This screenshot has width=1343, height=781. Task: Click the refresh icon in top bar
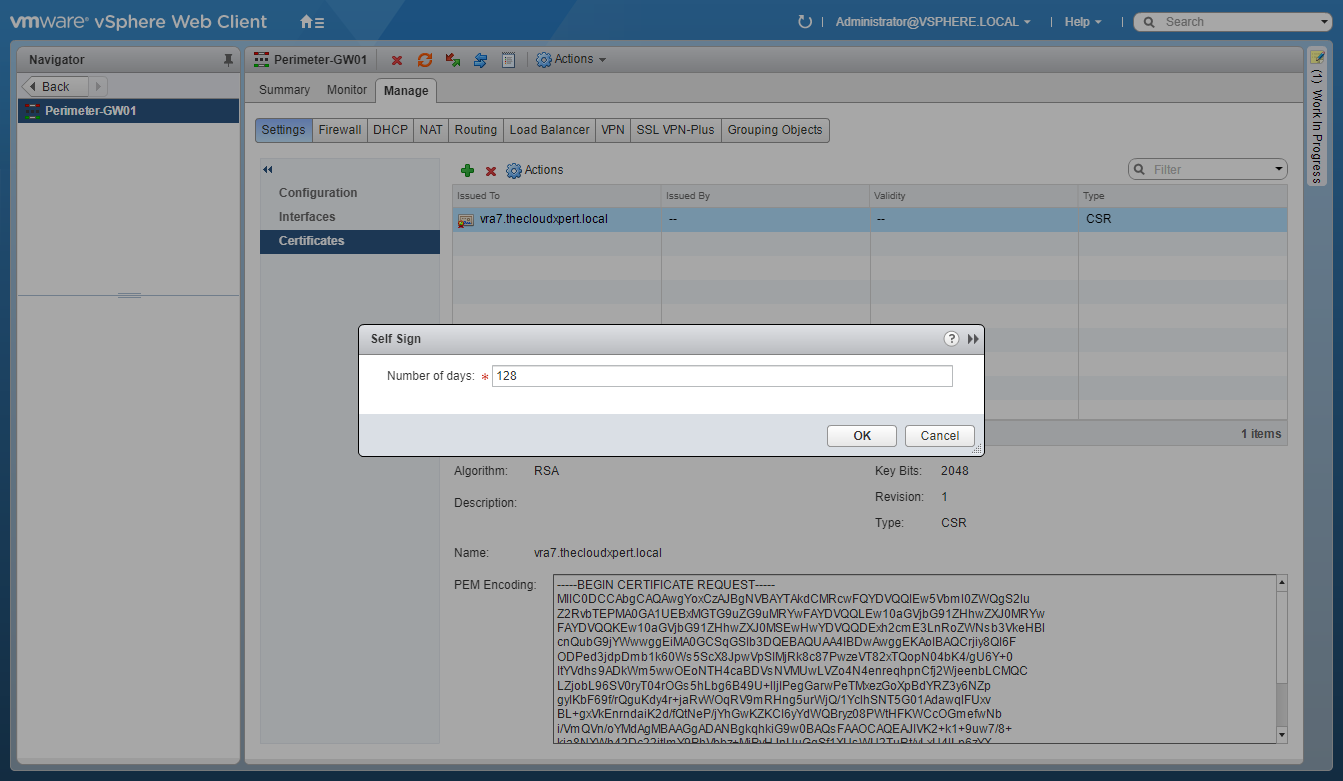(805, 22)
